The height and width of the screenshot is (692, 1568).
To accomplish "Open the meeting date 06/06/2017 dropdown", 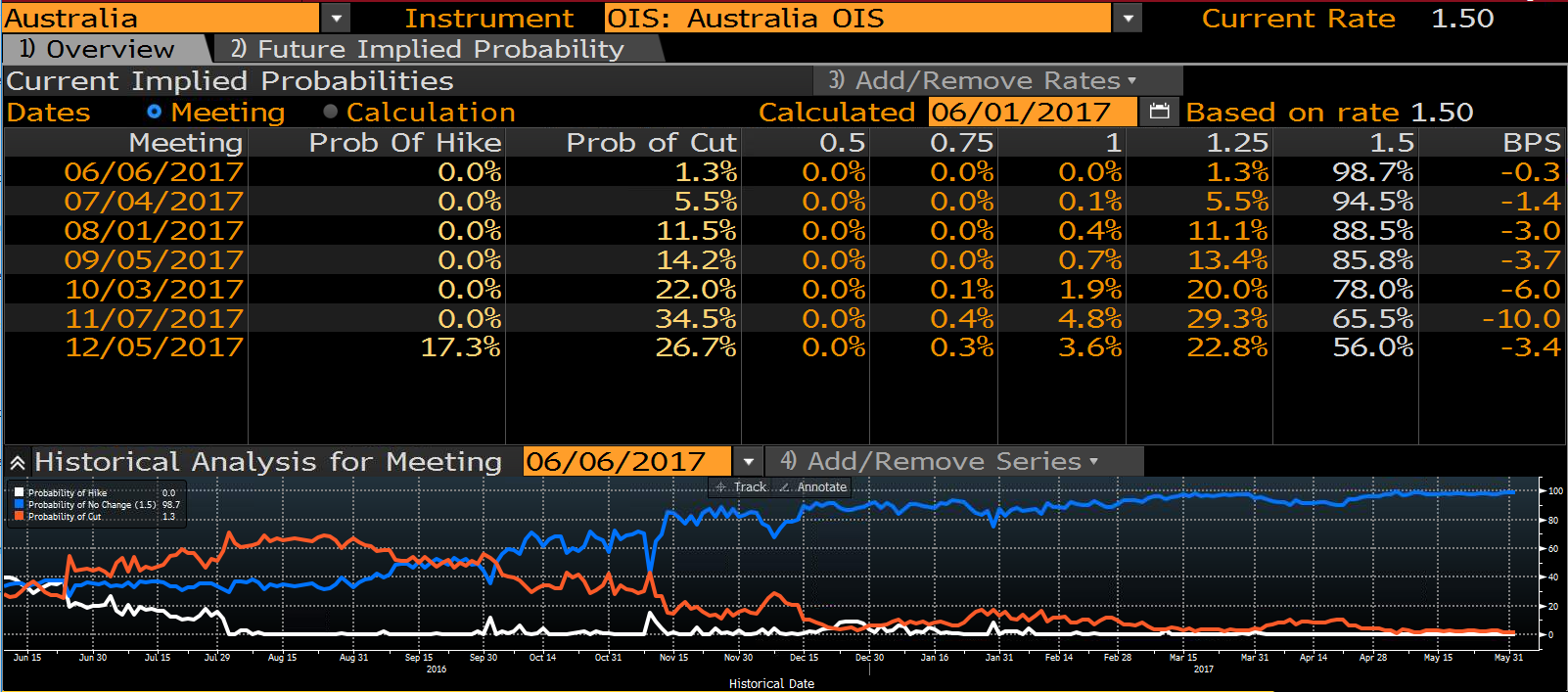I will 748,461.
